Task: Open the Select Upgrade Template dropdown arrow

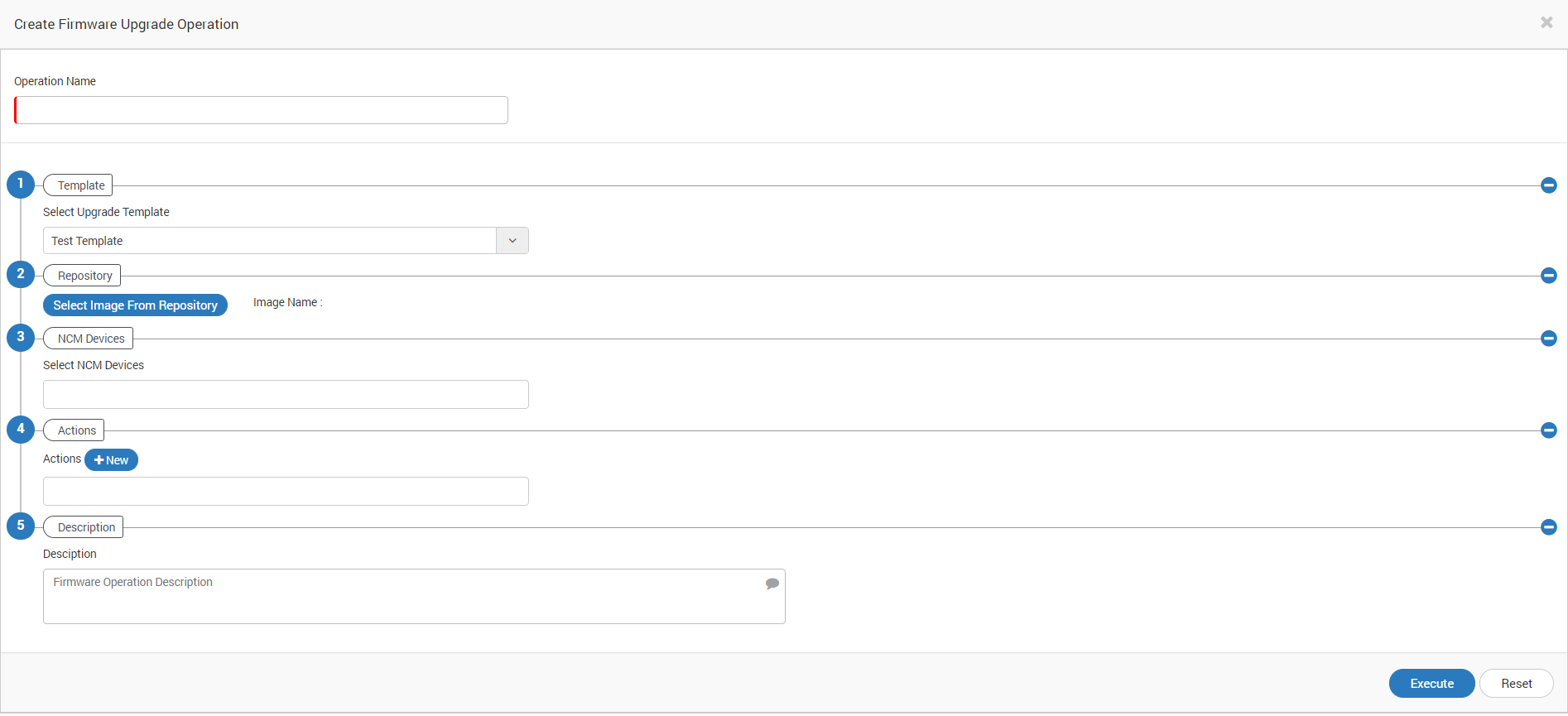Action: point(512,241)
